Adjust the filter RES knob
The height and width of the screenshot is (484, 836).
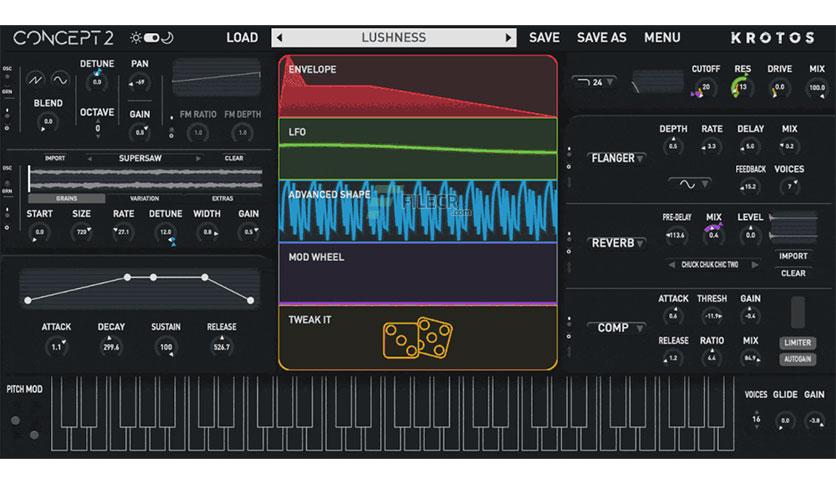tap(742, 87)
